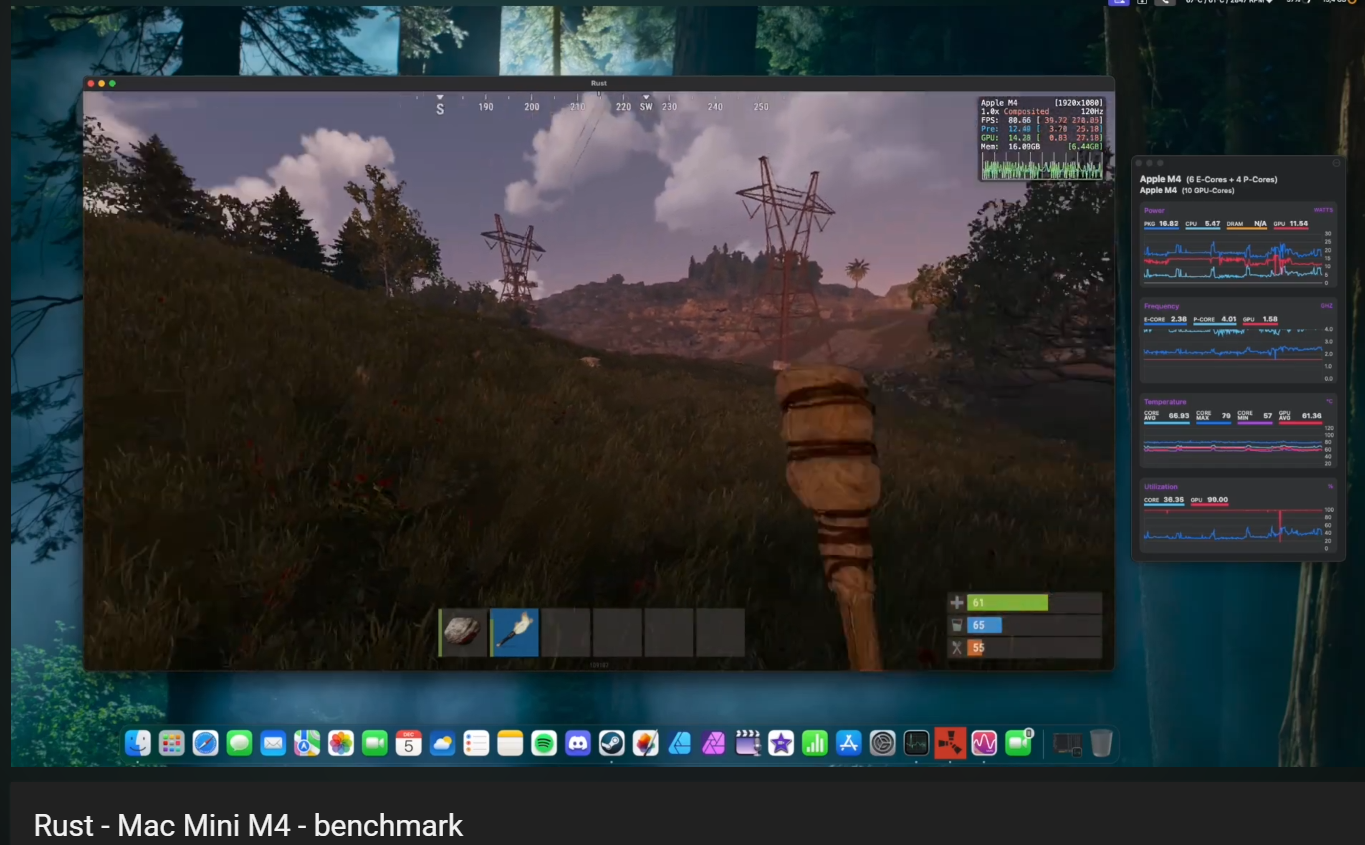Click the PKG power value 16.82
Screen dimensions: 1365x845
(1168, 223)
